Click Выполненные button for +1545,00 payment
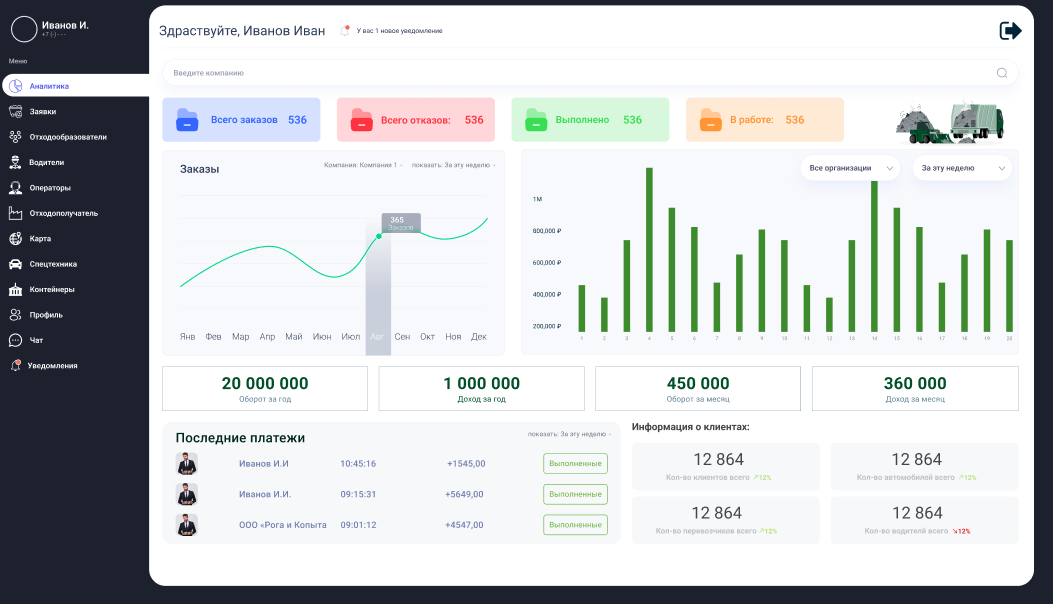 (576, 464)
